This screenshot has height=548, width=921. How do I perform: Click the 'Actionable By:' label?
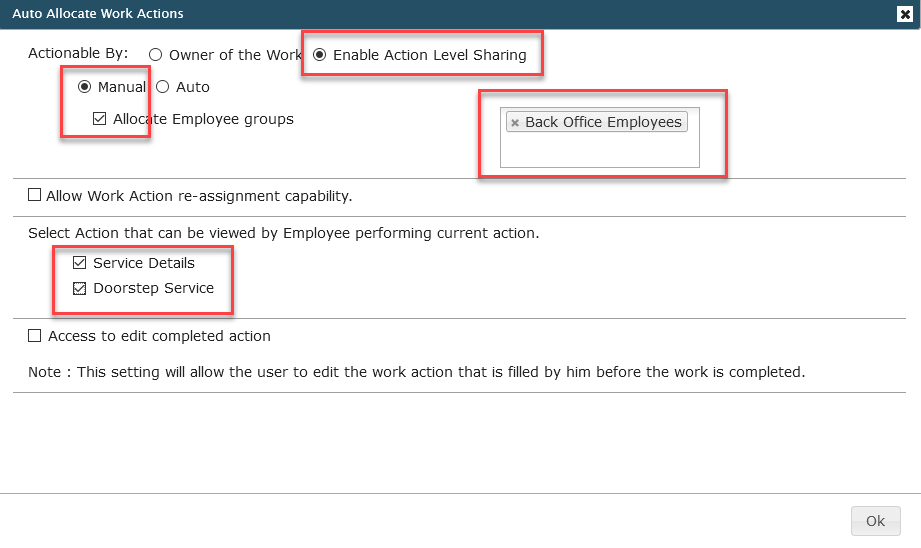pyautogui.click(x=78, y=52)
